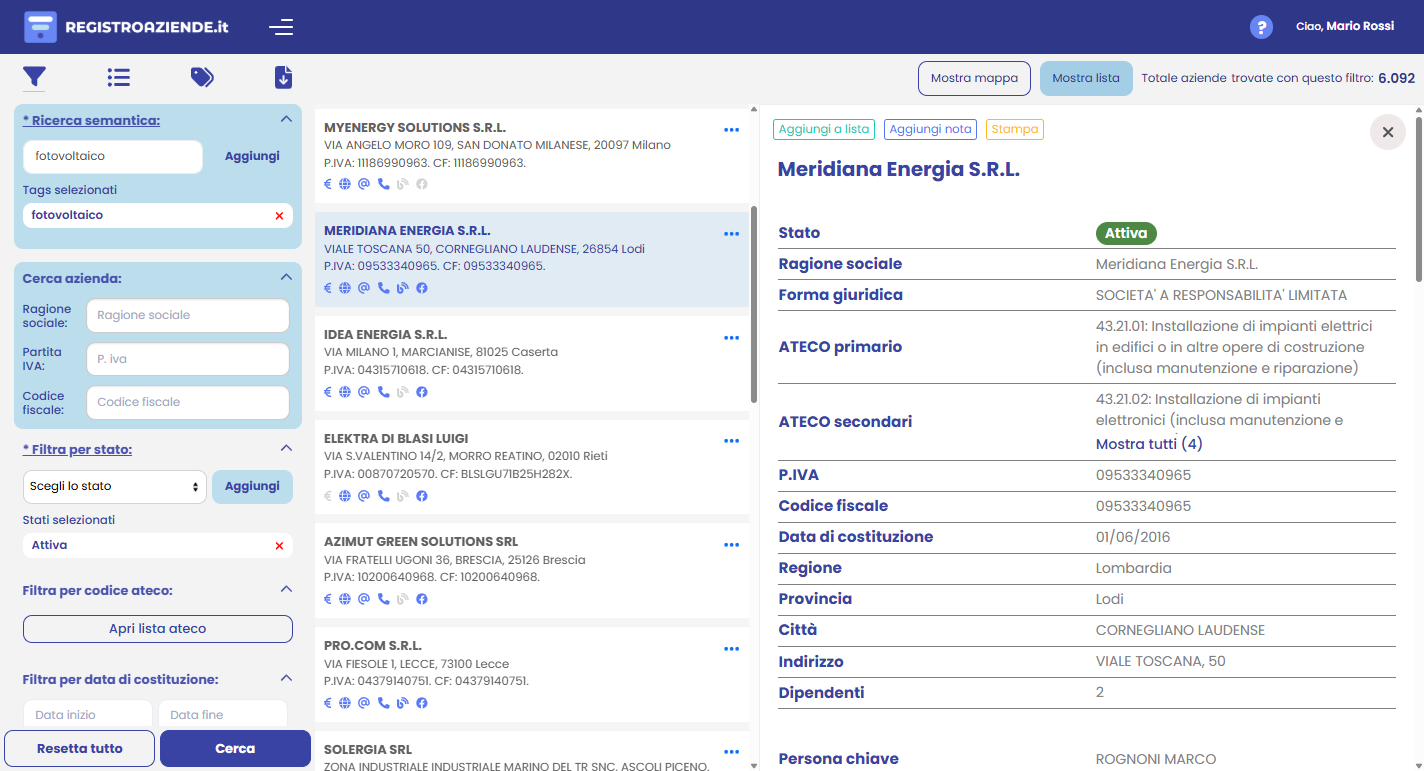Viewport: 1424px width, 771px height.
Task: Select the AZIMUT GREEN SOLUTIONS SRL entry
Action: click(532, 570)
